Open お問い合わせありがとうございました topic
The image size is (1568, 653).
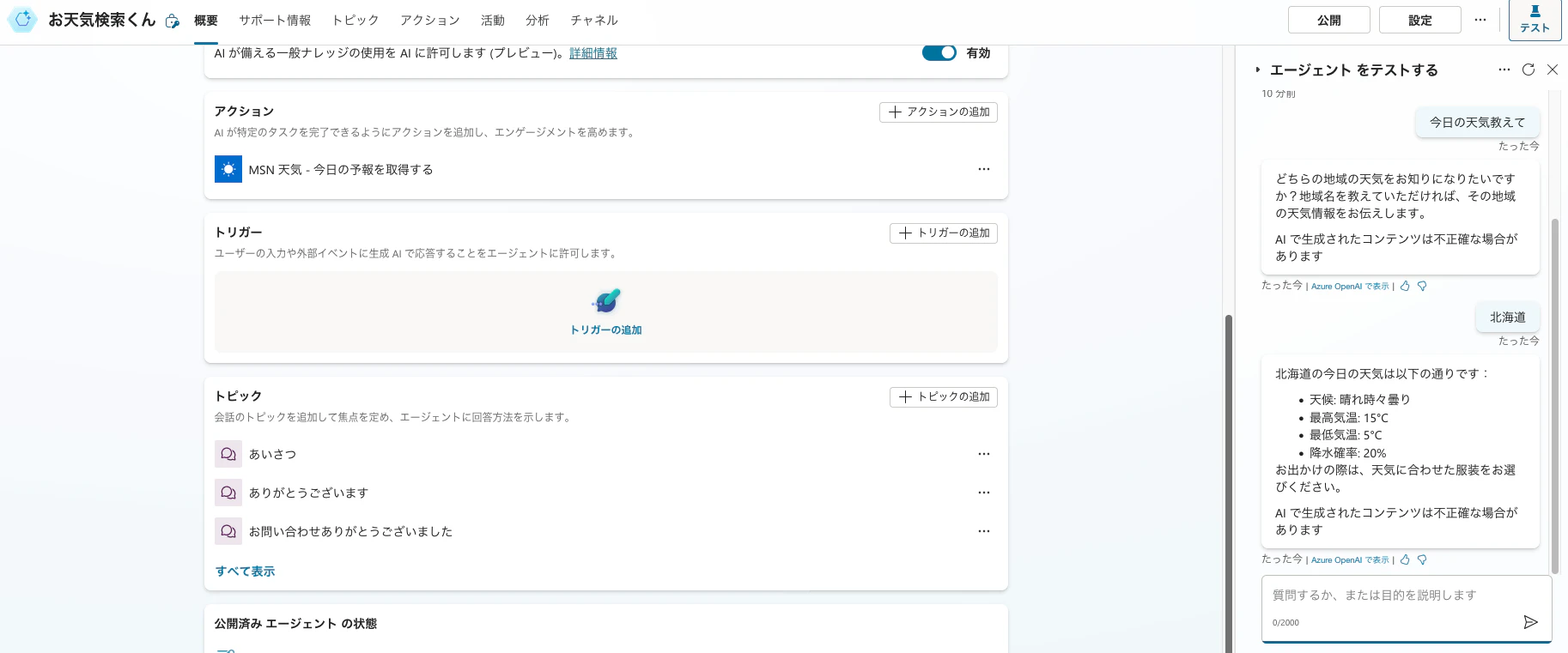coord(350,531)
